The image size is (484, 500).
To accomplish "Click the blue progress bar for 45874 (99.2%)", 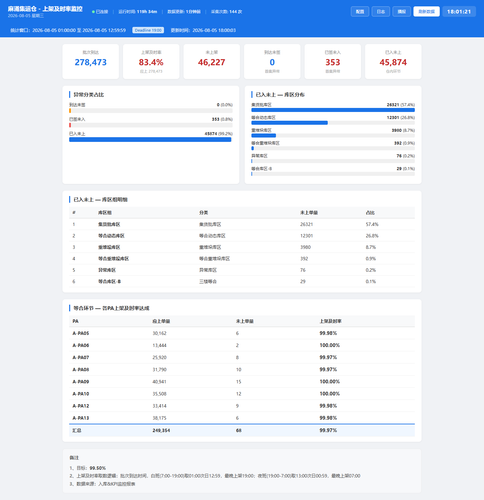I will [151, 139].
